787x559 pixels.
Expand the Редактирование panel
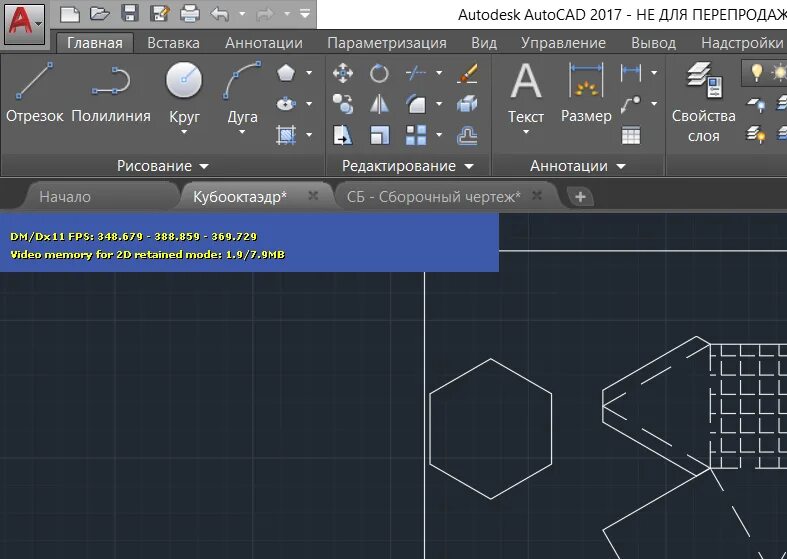click(408, 166)
